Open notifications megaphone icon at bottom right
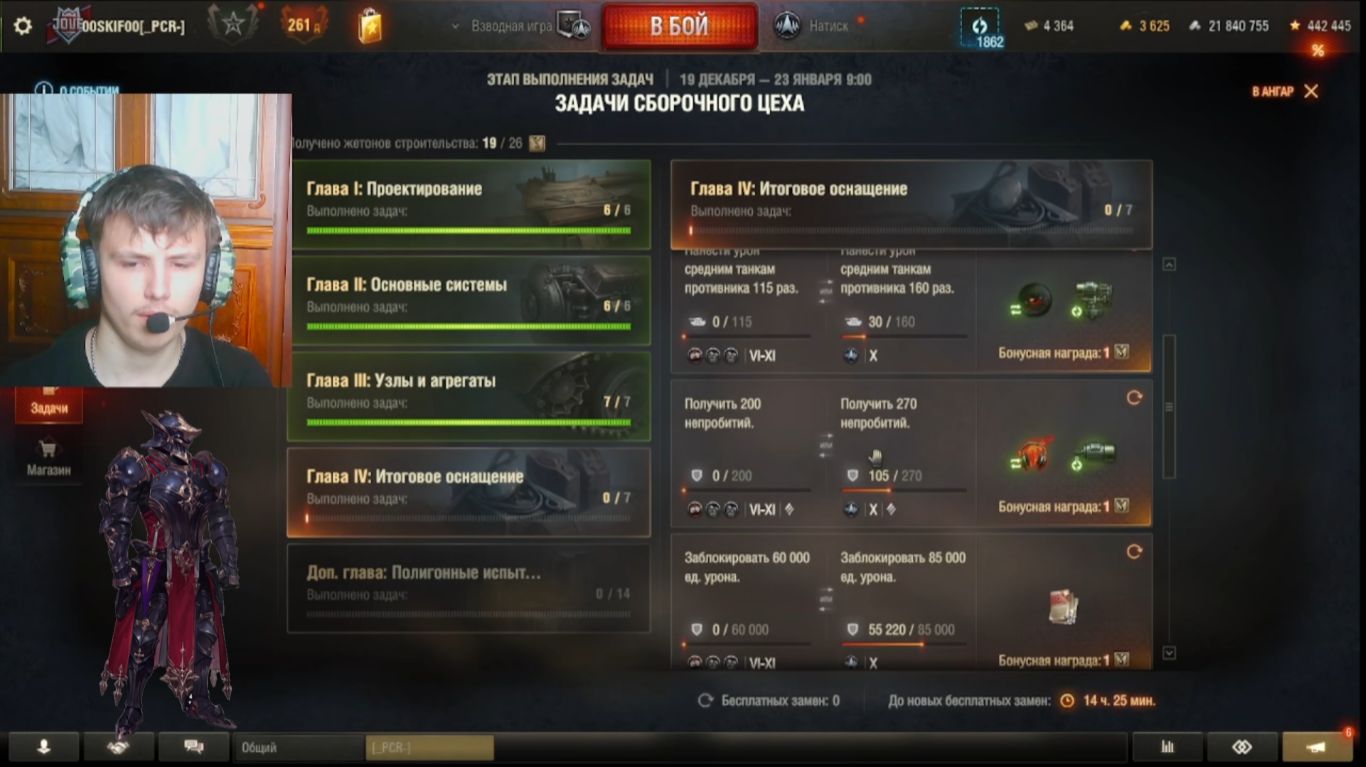1366x767 pixels. point(1317,747)
